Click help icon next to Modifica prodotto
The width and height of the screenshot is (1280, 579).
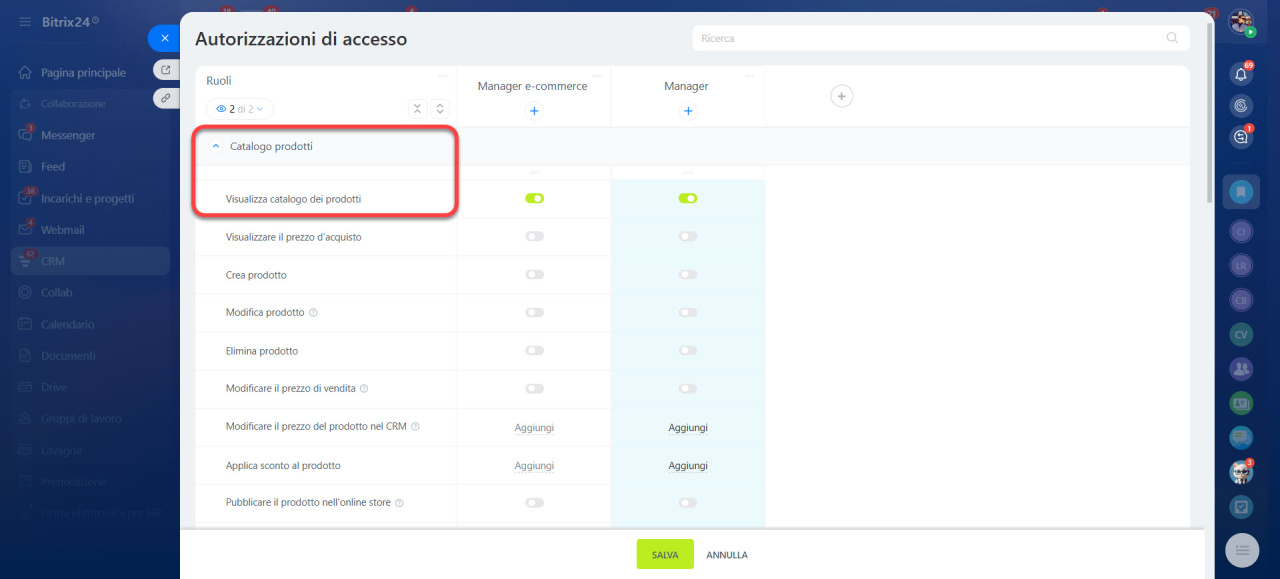point(314,313)
